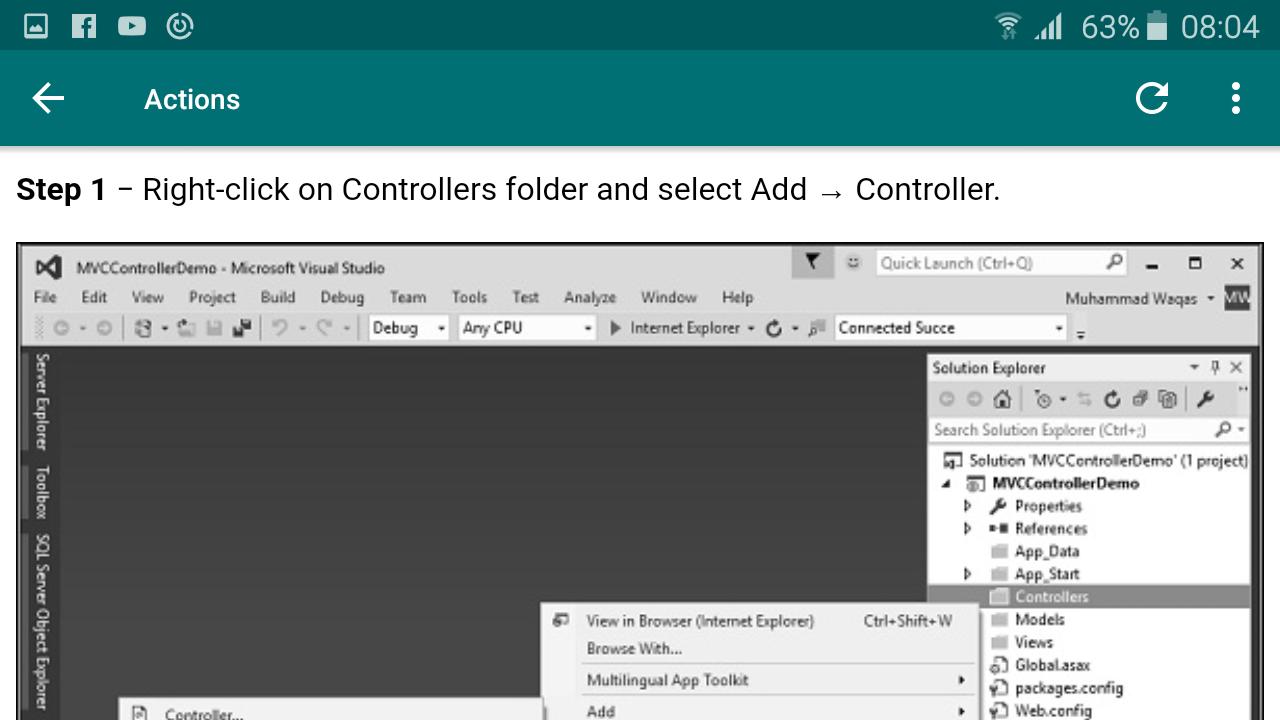Open the Debug menu in the menu bar

342,297
